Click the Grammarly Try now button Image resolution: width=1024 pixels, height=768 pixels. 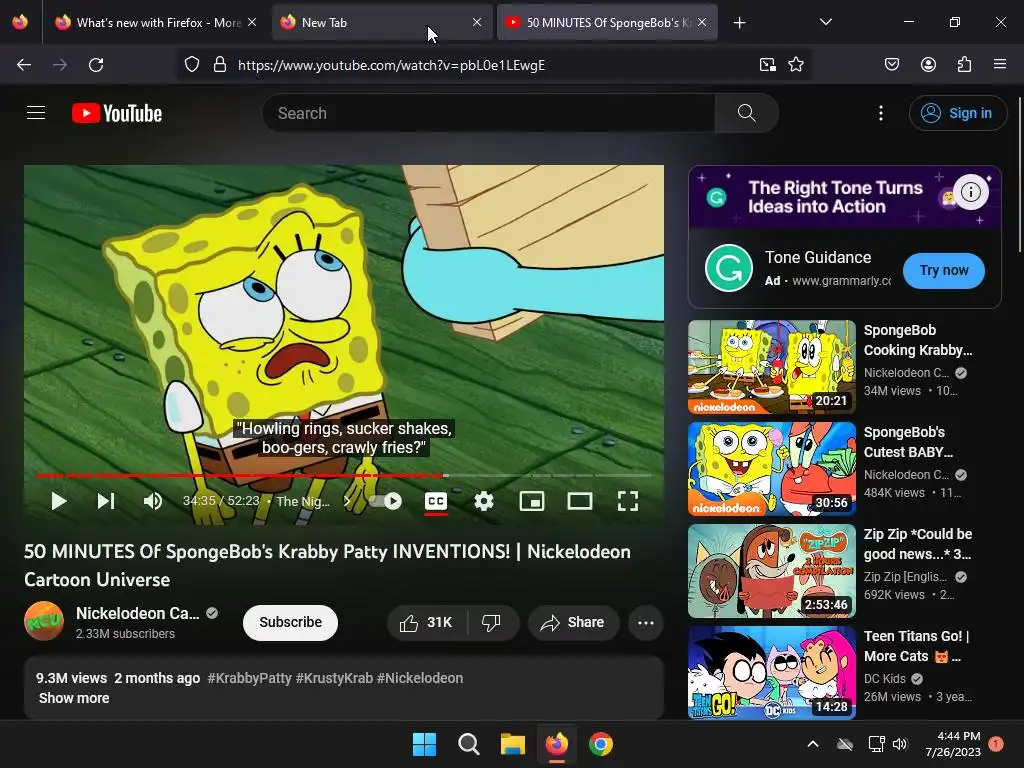point(944,270)
